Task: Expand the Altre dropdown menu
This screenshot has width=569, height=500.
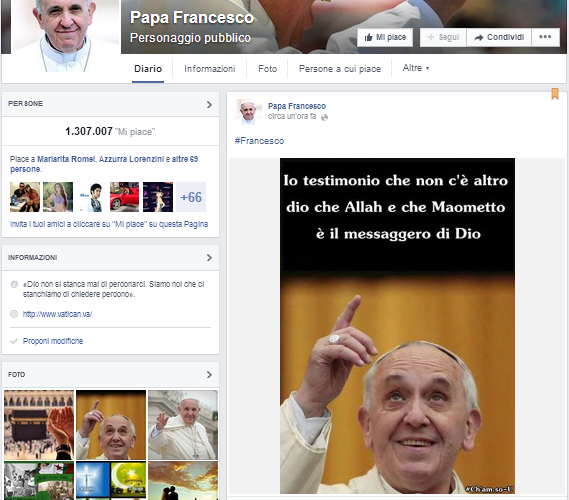Action: 416,68
